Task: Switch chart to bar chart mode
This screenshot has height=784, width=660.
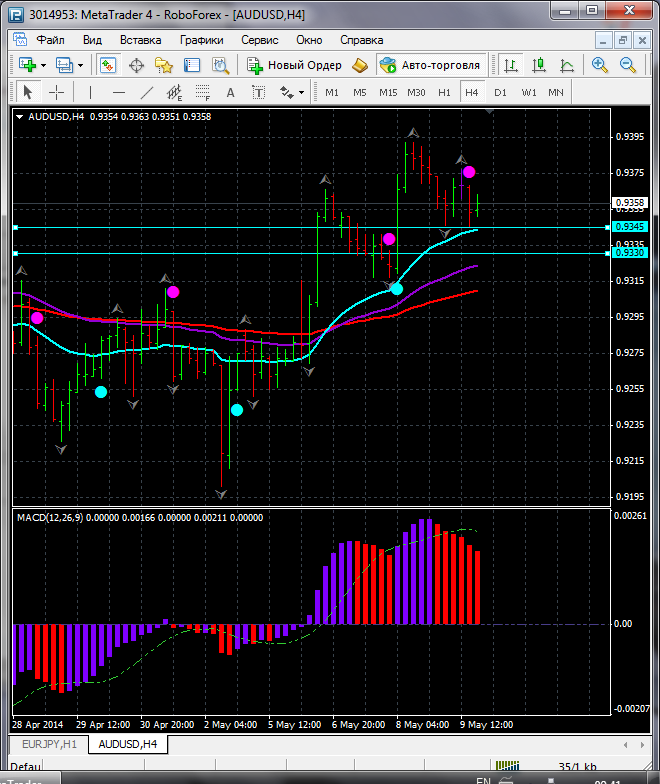Action: (511, 65)
